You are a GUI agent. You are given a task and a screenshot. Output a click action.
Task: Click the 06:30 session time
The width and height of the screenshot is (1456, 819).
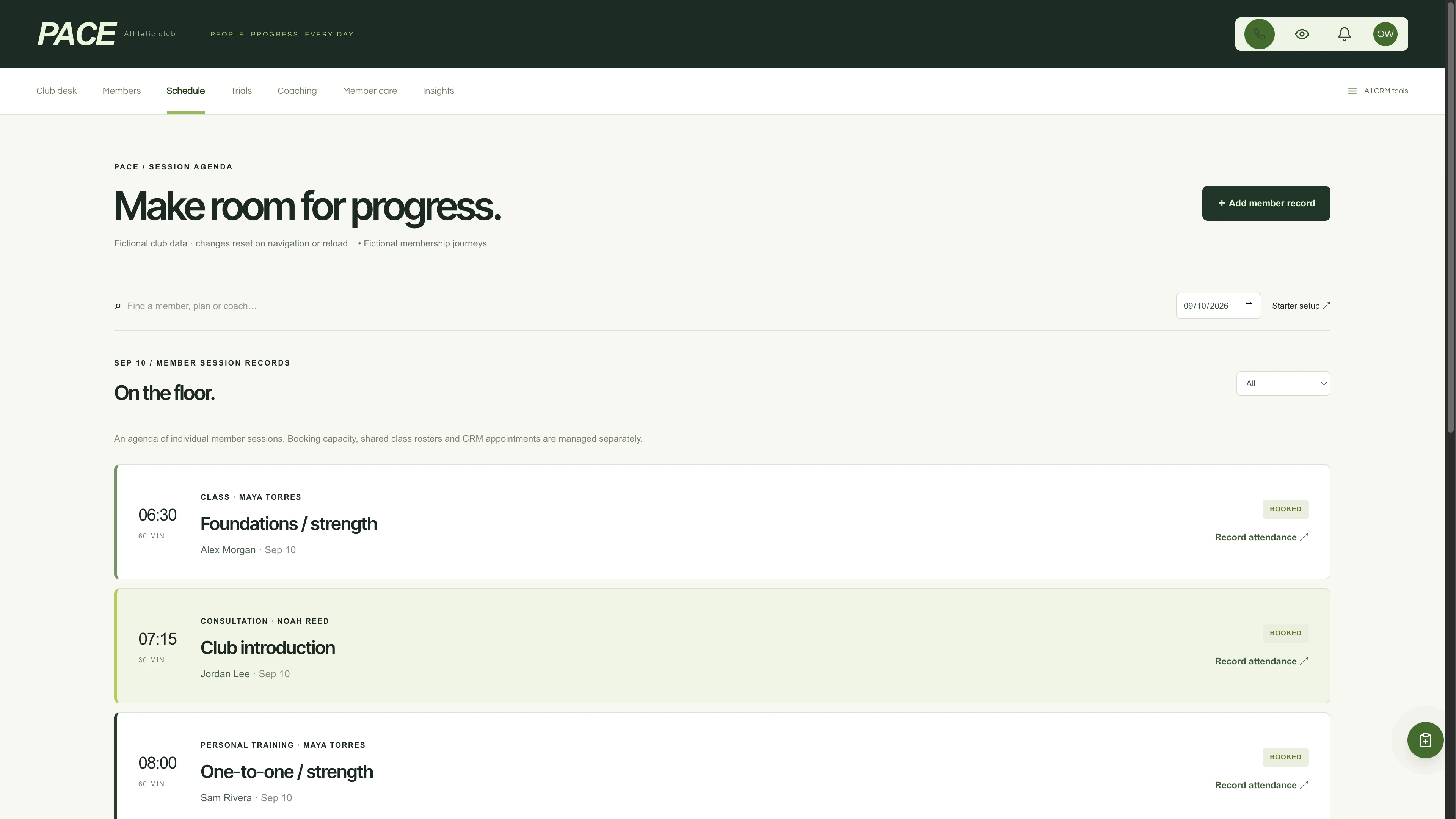click(157, 515)
